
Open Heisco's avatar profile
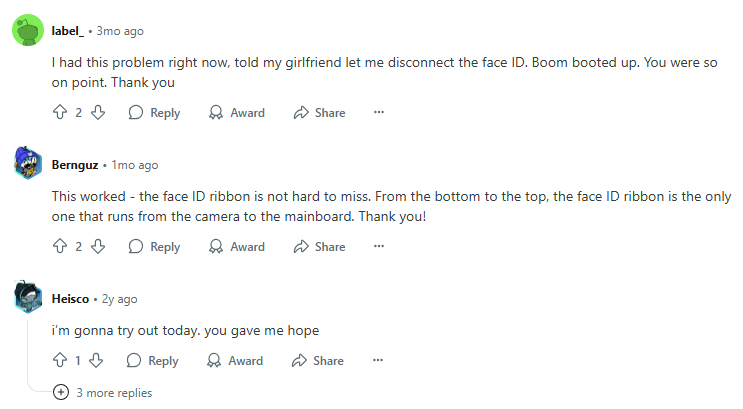[x=28, y=297]
